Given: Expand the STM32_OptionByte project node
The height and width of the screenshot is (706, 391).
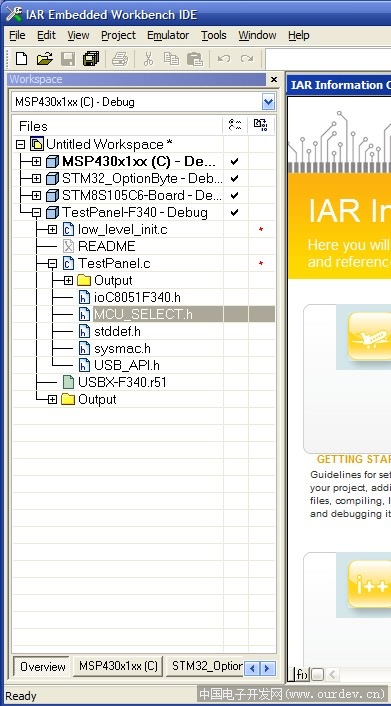Looking at the screenshot, I should tap(36, 178).
